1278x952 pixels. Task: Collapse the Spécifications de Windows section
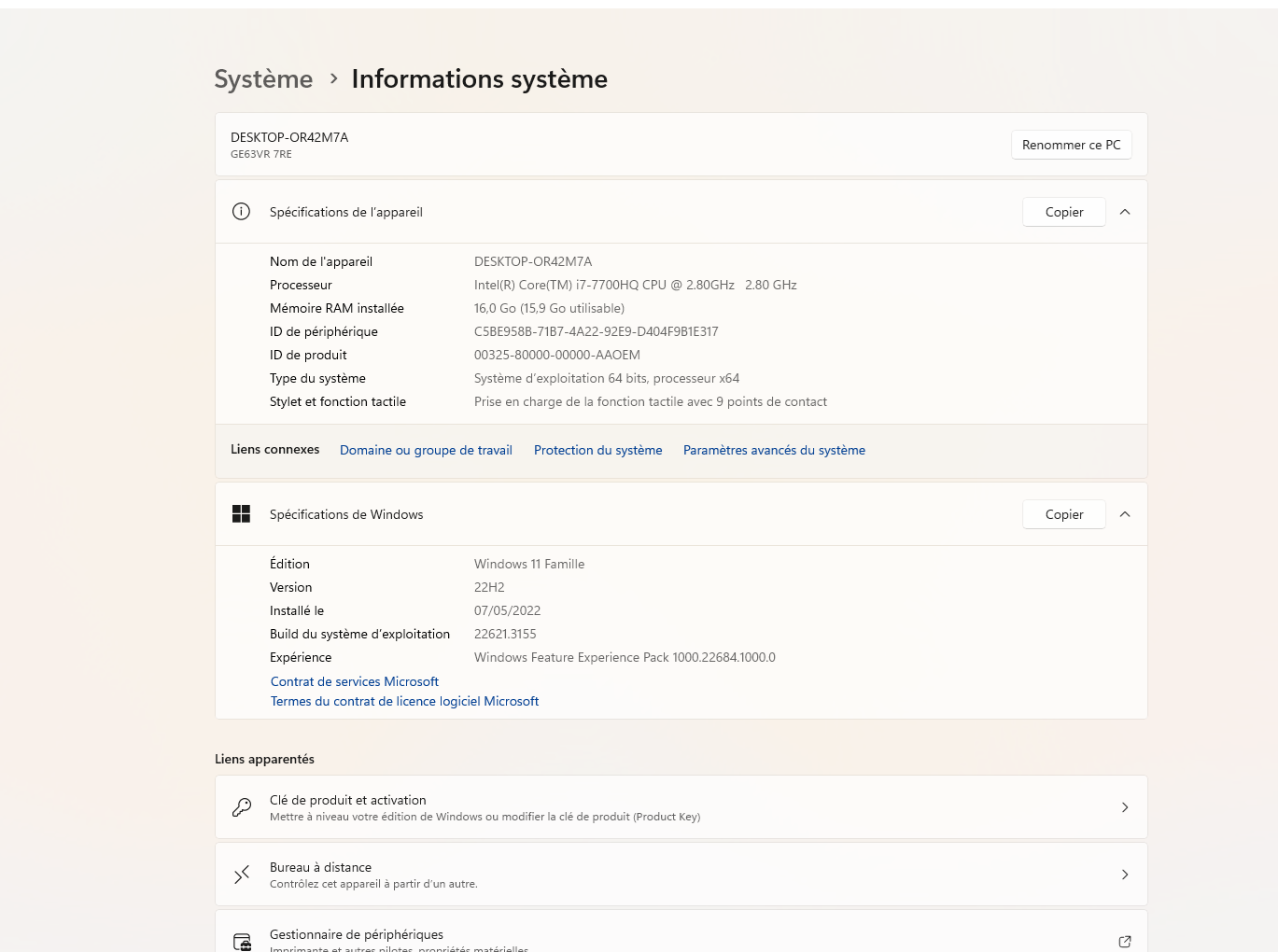coord(1125,514)
